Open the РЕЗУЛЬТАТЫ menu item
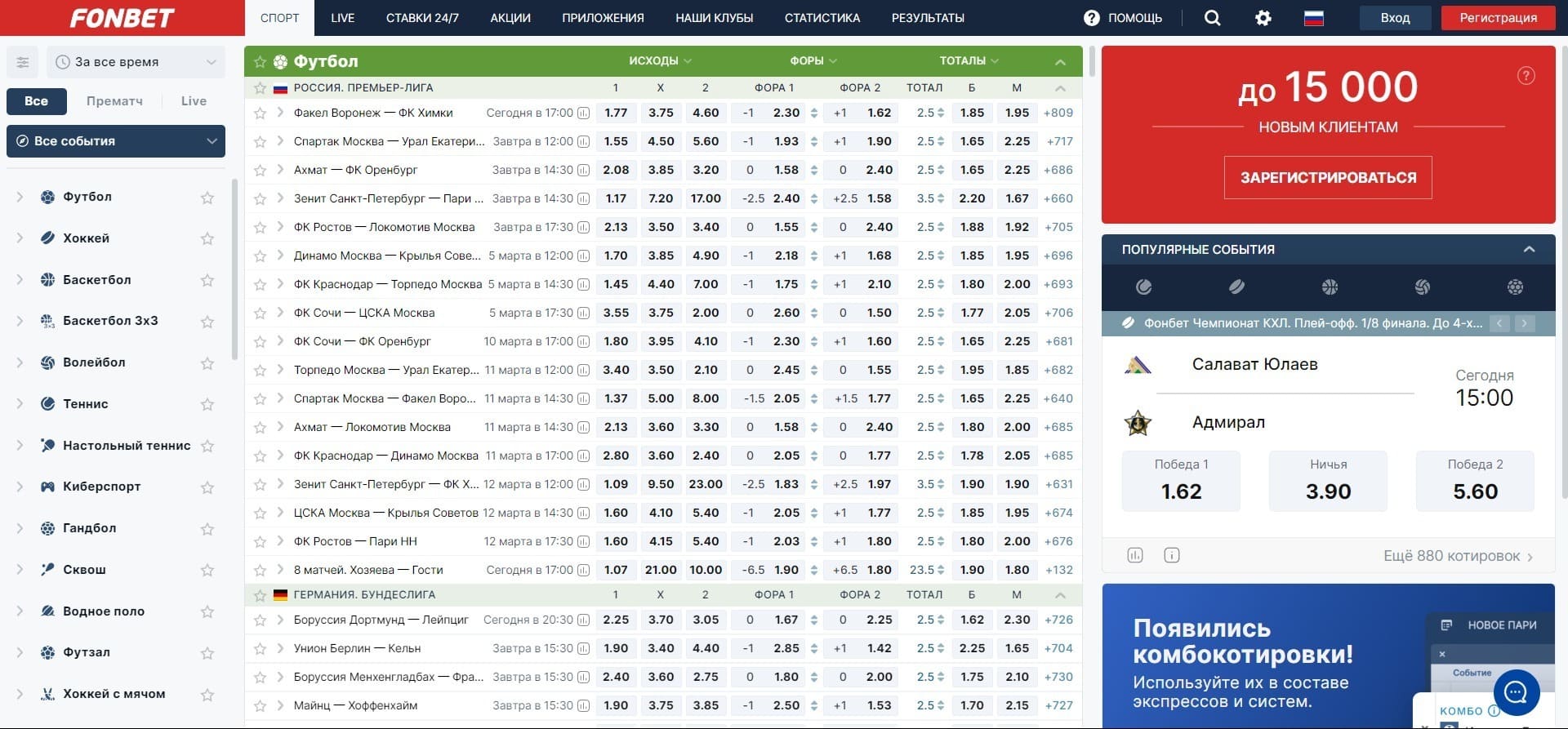The width and height of the screenshot is (1568, 729). [x=927, y=18]
